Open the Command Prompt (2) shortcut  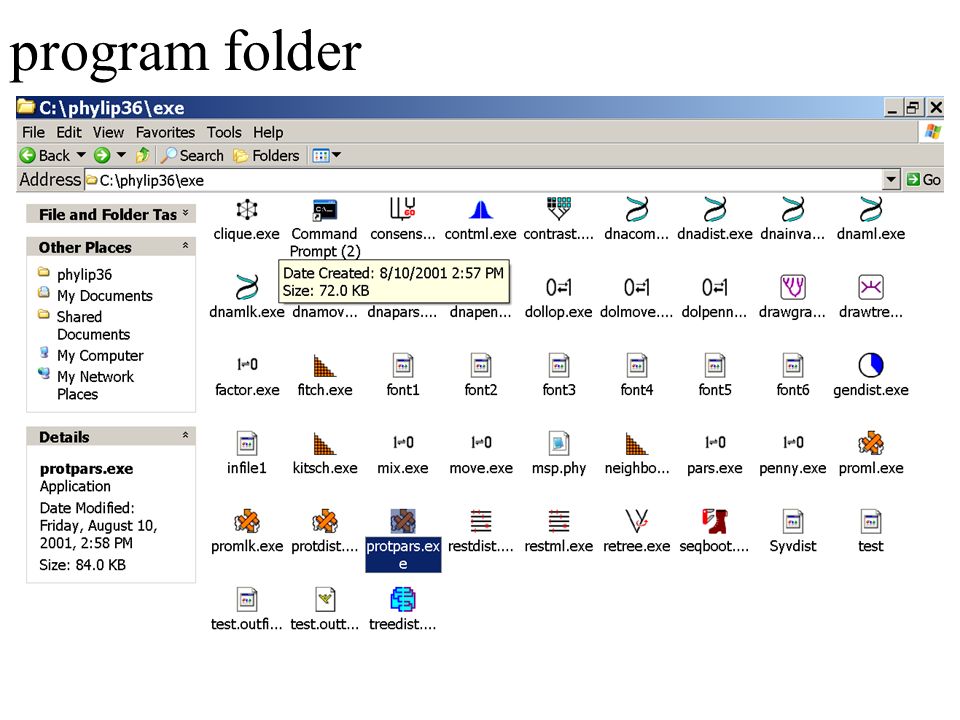(324, 209)
